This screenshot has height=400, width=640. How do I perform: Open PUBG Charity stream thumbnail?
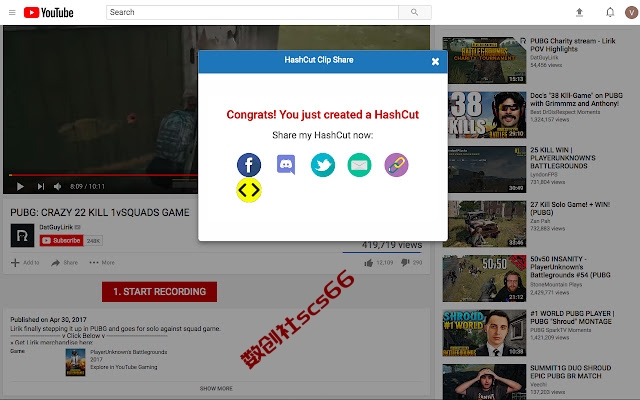coord(484,60)
